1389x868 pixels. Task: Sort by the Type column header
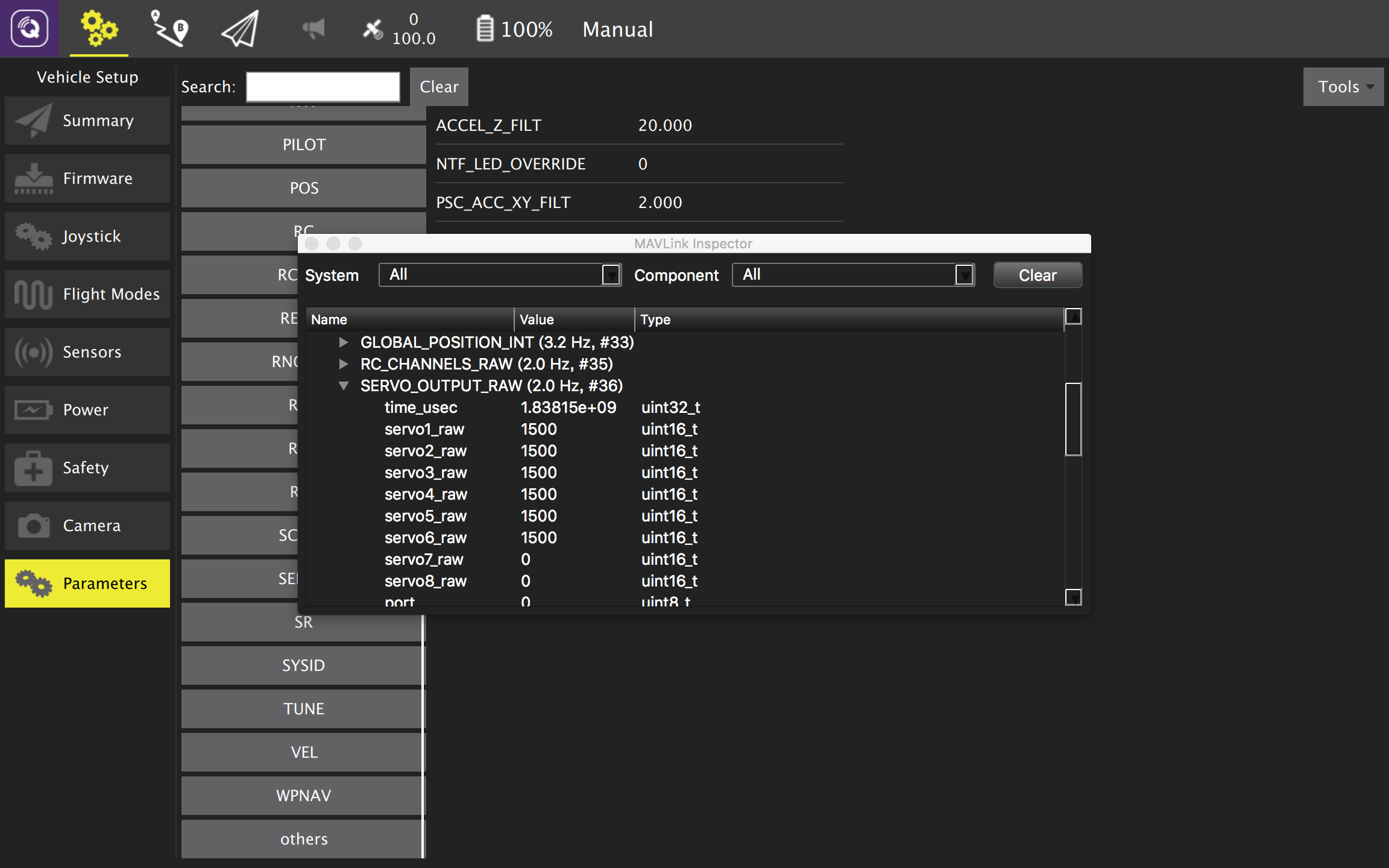point(849,319)
